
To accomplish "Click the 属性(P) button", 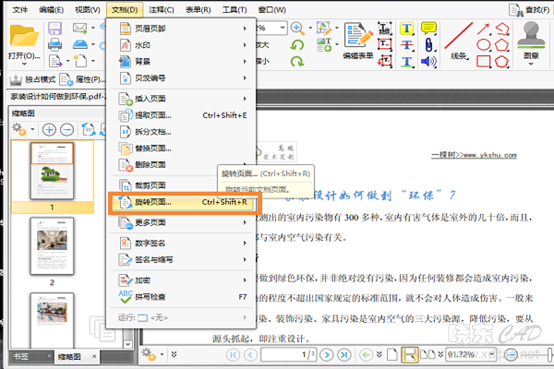I will coord(82,80).
